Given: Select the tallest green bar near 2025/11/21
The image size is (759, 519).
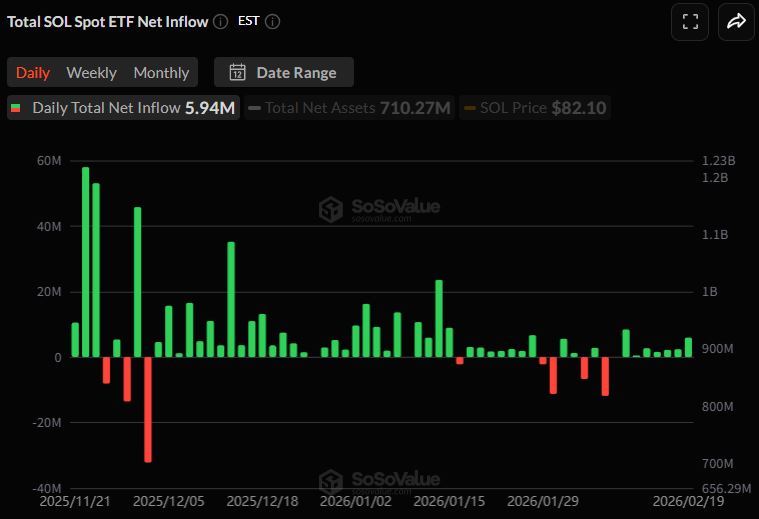Looking at the screenshot, I should [x=86, y=262].
